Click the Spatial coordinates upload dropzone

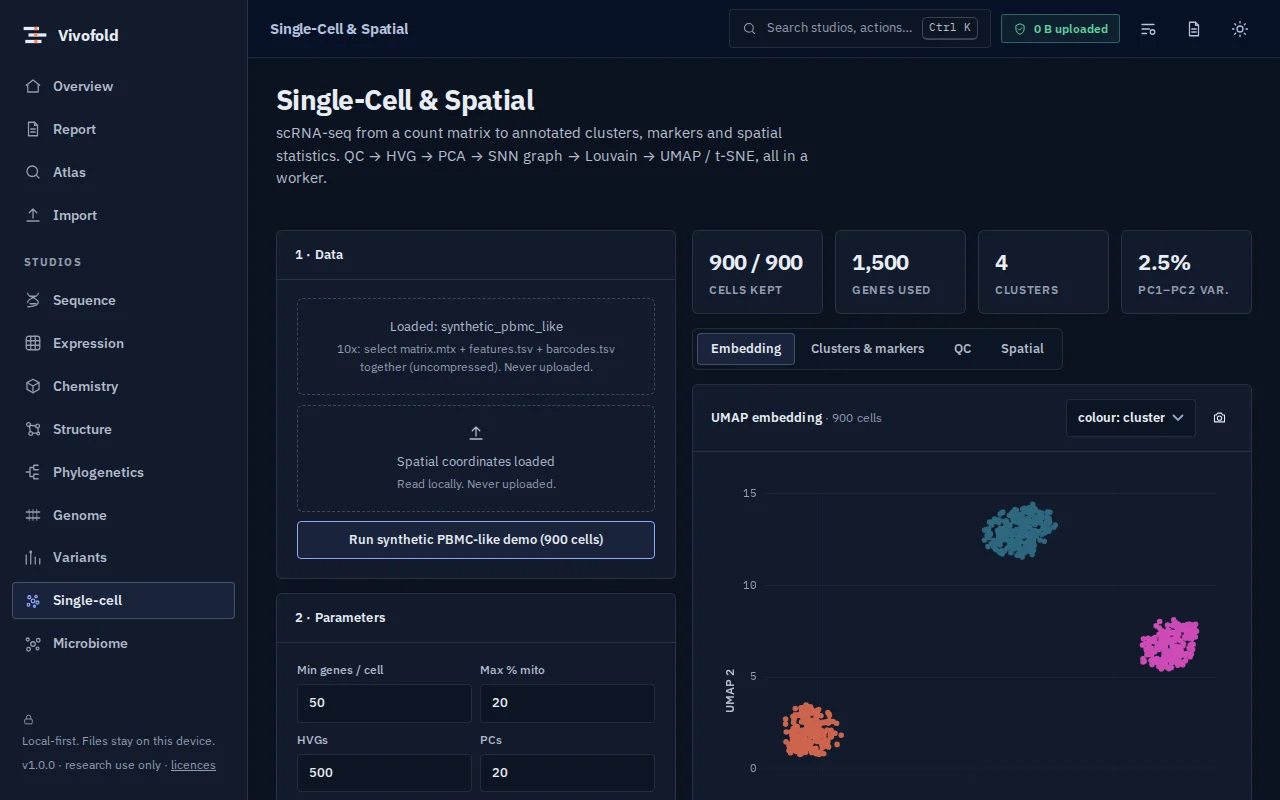476,459
